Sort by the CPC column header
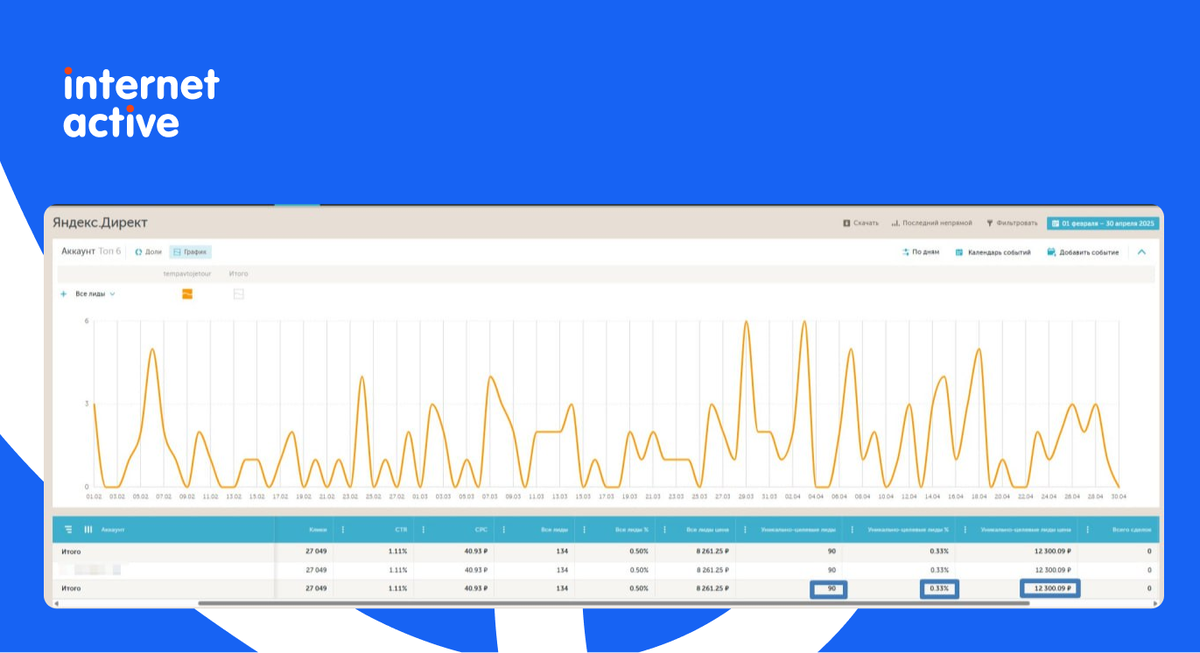 click(481, 530)
